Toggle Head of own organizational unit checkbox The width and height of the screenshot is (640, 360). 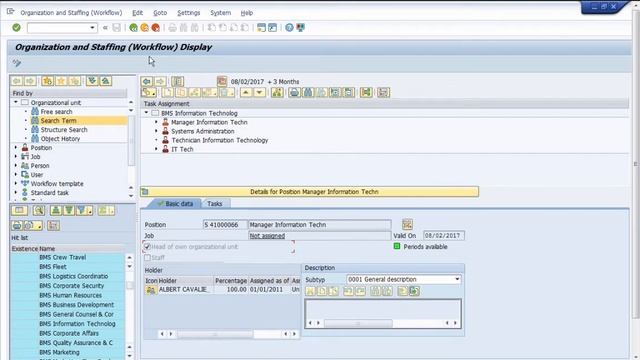tap(147, 247)
